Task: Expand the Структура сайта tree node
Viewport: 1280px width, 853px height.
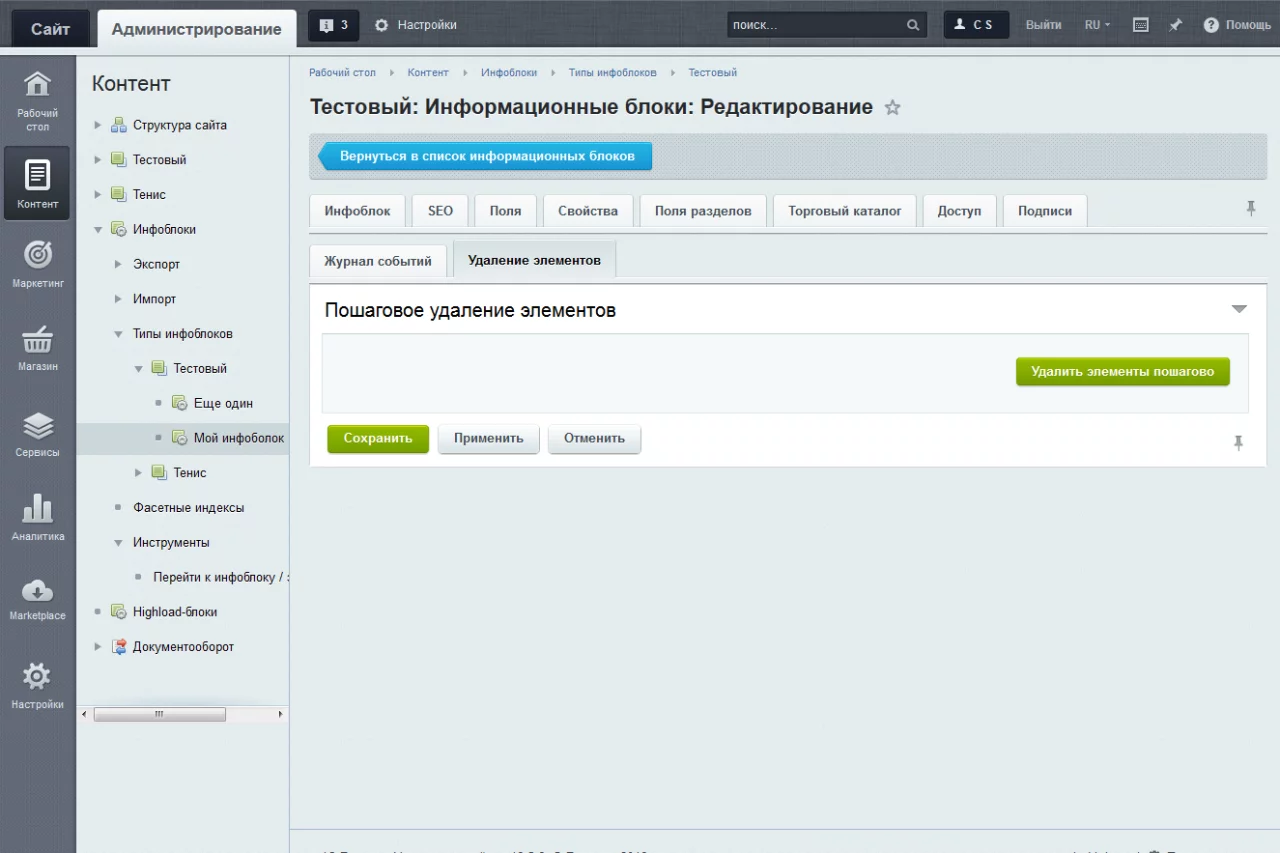Action: tap(98, 125)
